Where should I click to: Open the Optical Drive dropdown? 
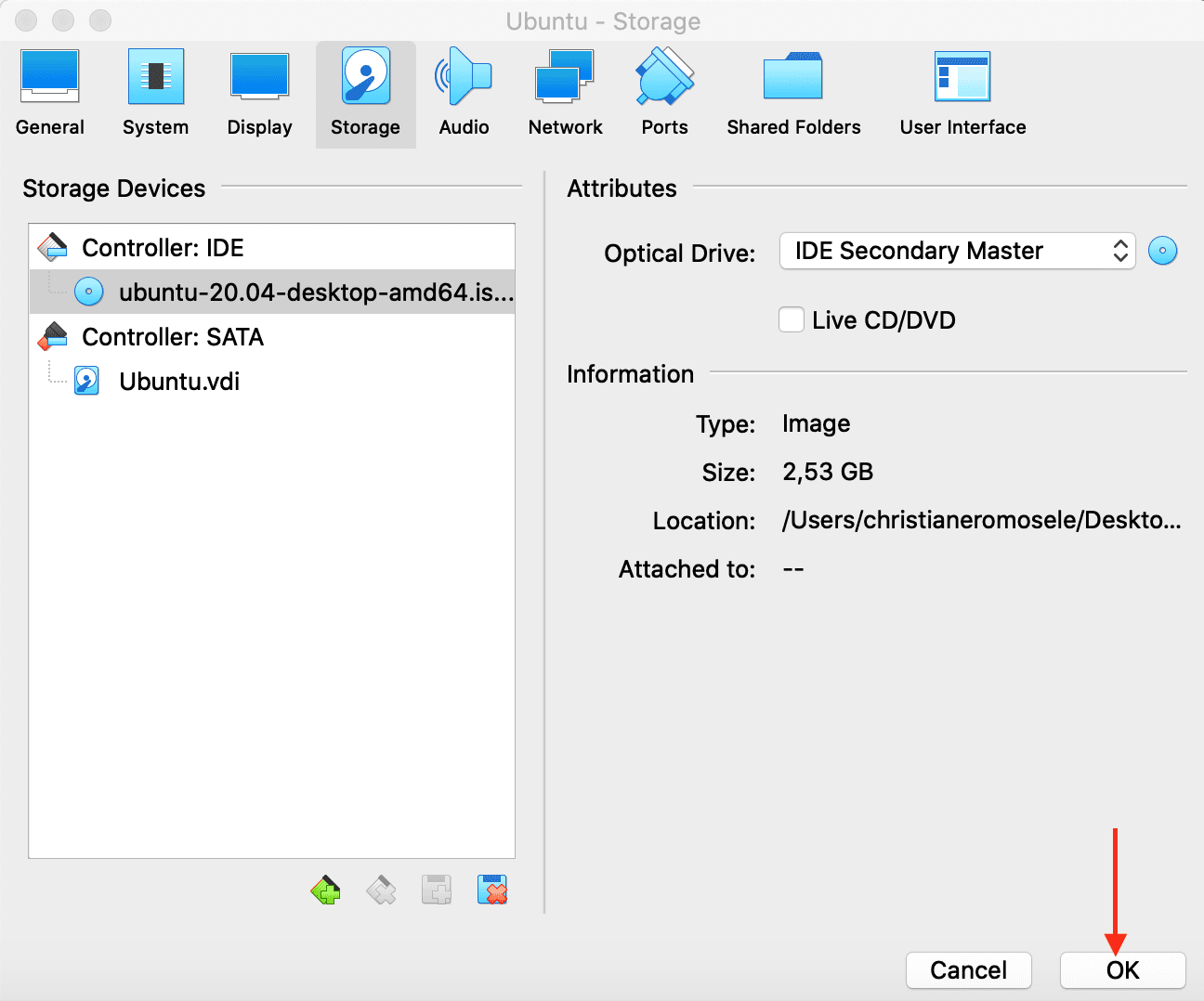957,251
